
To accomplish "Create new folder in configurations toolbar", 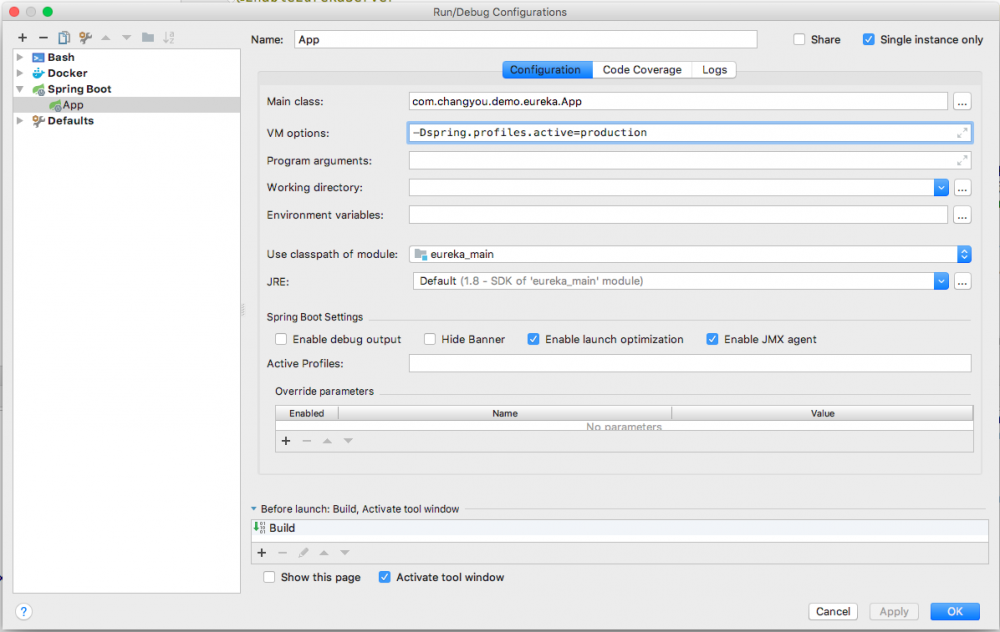I will click(x=147, y=38).
